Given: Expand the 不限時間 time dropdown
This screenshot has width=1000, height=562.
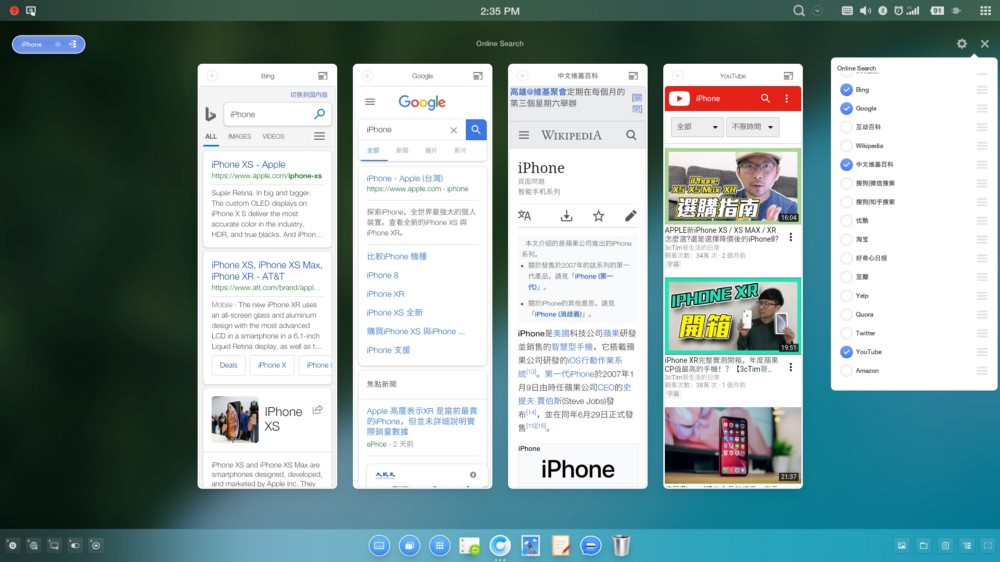Looking at the screenshot, I should tap(752, 127).
